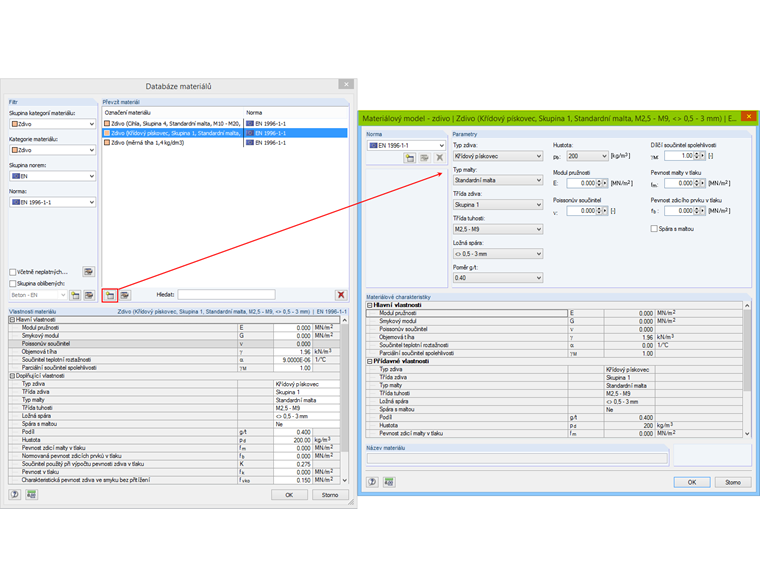Screen dimensions: 760x588
Task: Click the edit material icon beside Hledat
Action: [x=125, y=295]
